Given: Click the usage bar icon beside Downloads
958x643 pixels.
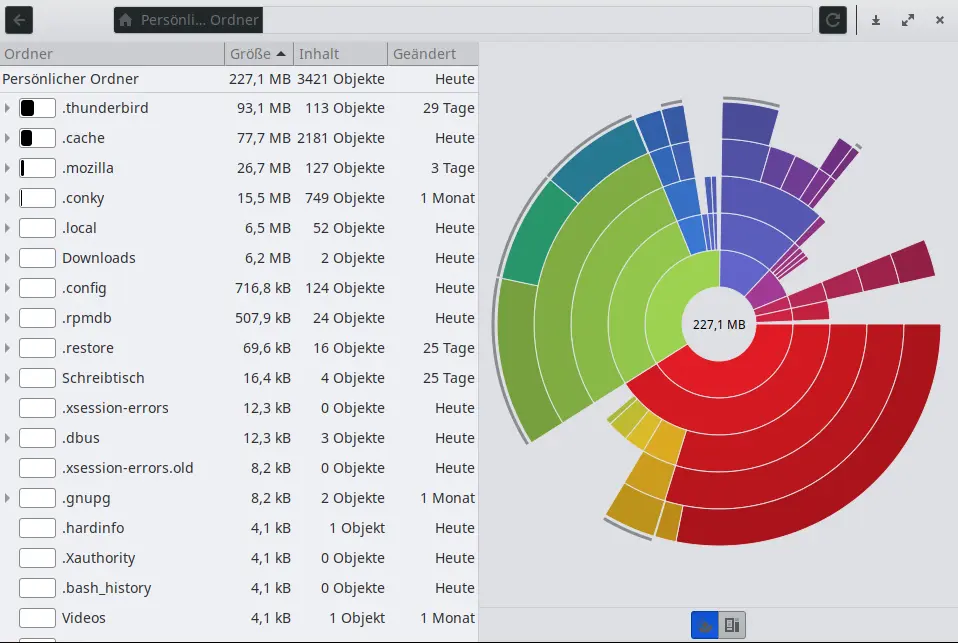Looking at the screenshot, I should click(x=37, y=258).
